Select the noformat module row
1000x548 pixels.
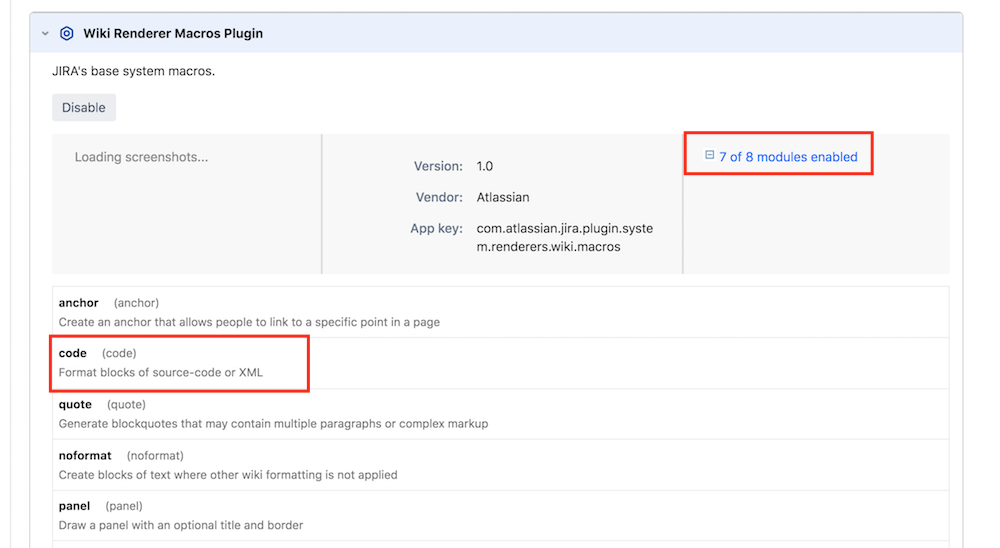click(x=501, y=465)
